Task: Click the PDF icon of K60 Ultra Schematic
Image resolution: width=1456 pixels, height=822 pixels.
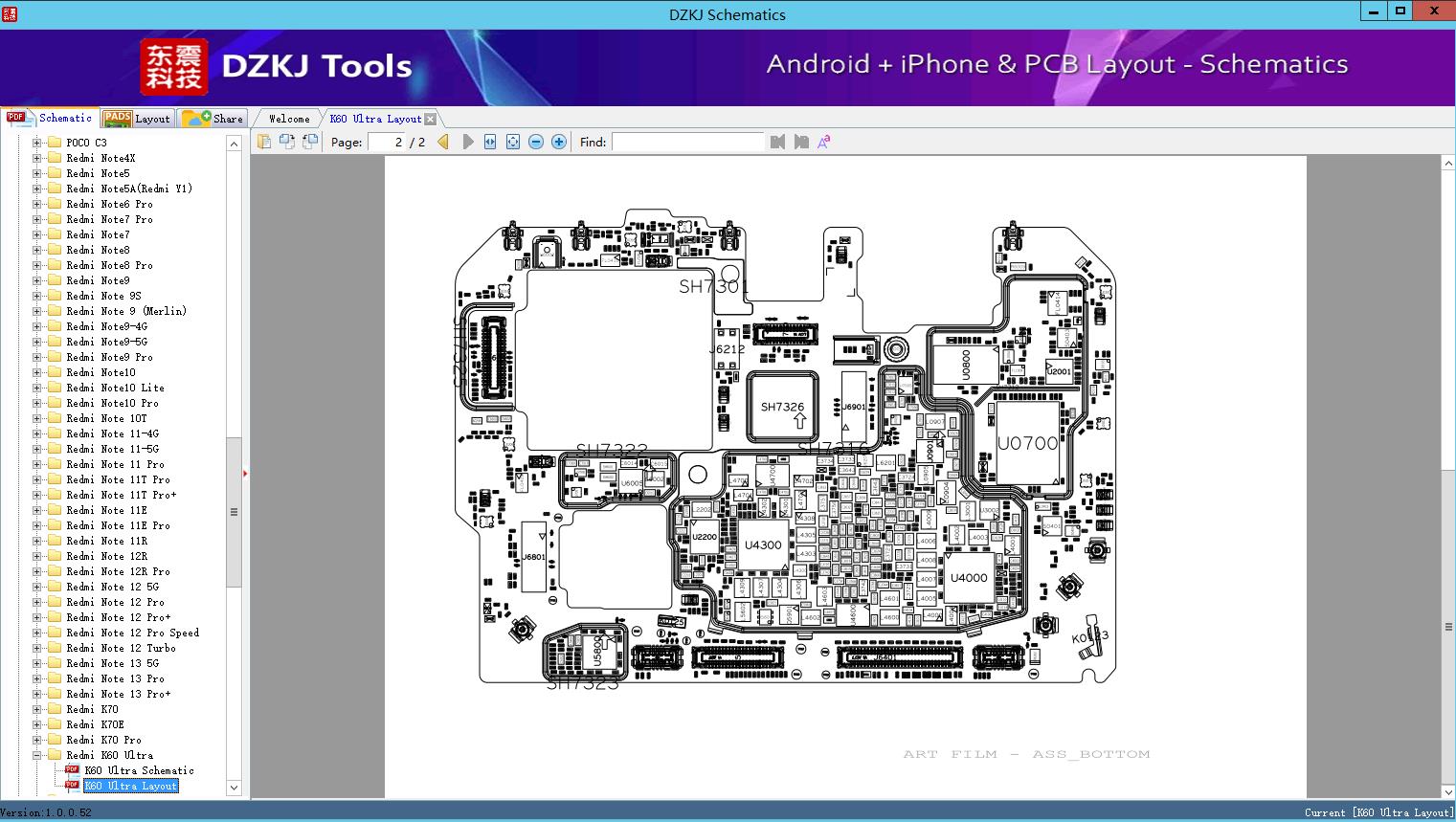Action: [x=72, y=770]
